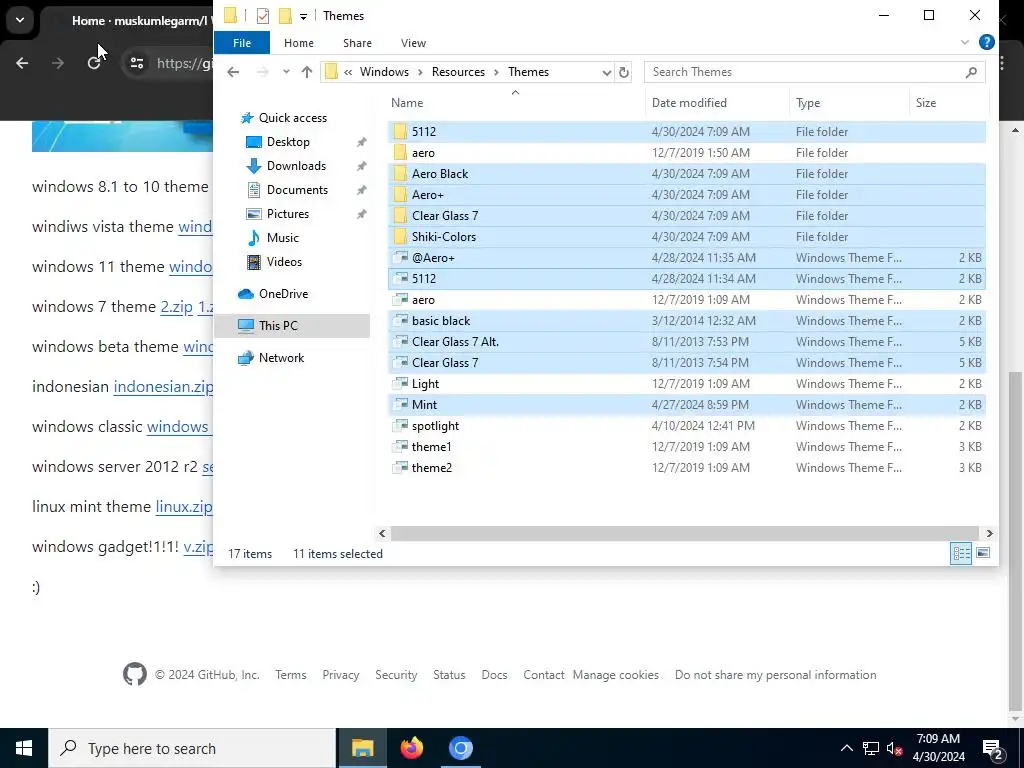Open the File ribbon tab
Screen dimensions: 1024x768
(242, 43)
